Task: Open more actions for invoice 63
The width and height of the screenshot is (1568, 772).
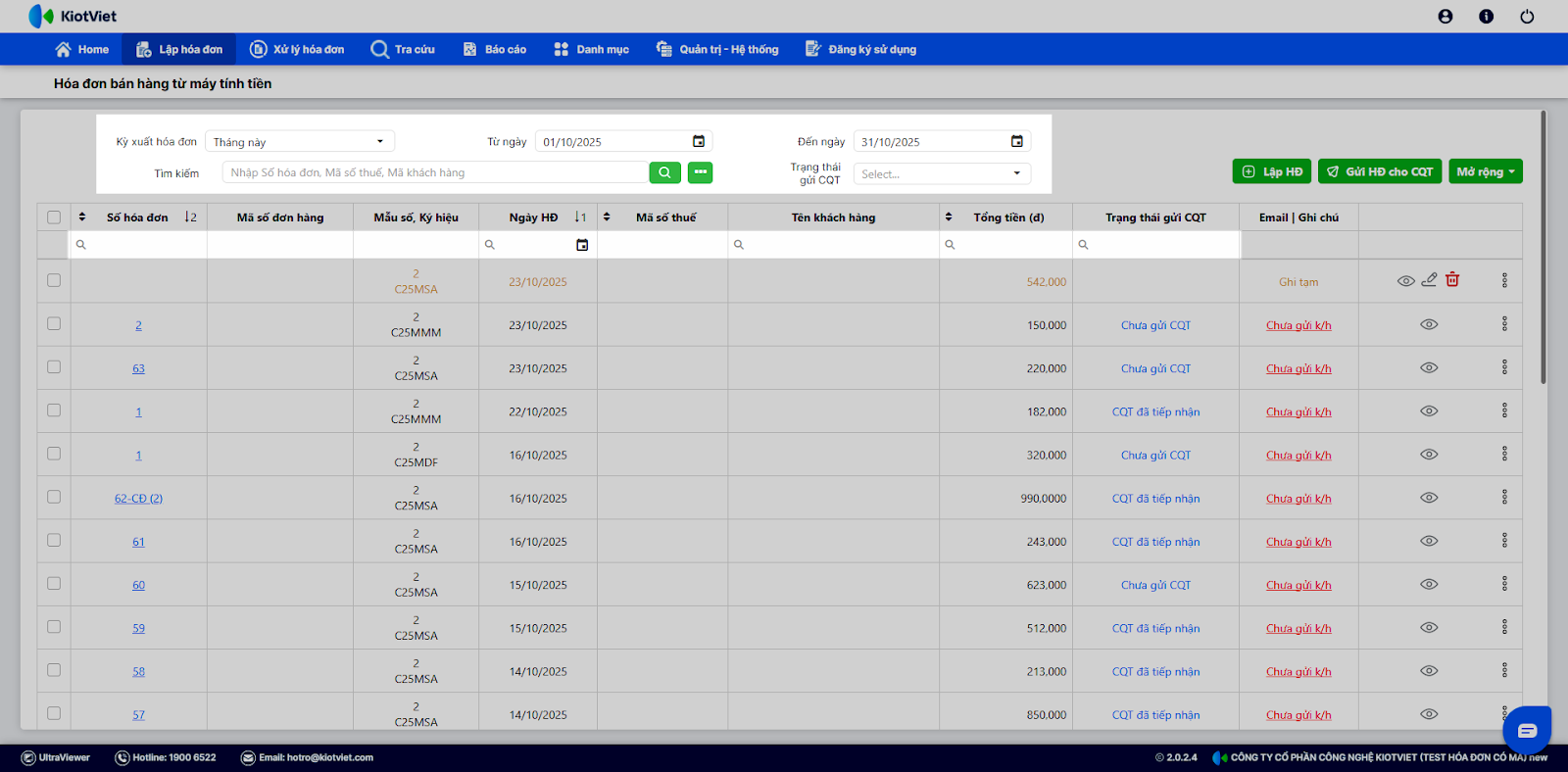Action: click(1504, 367)
